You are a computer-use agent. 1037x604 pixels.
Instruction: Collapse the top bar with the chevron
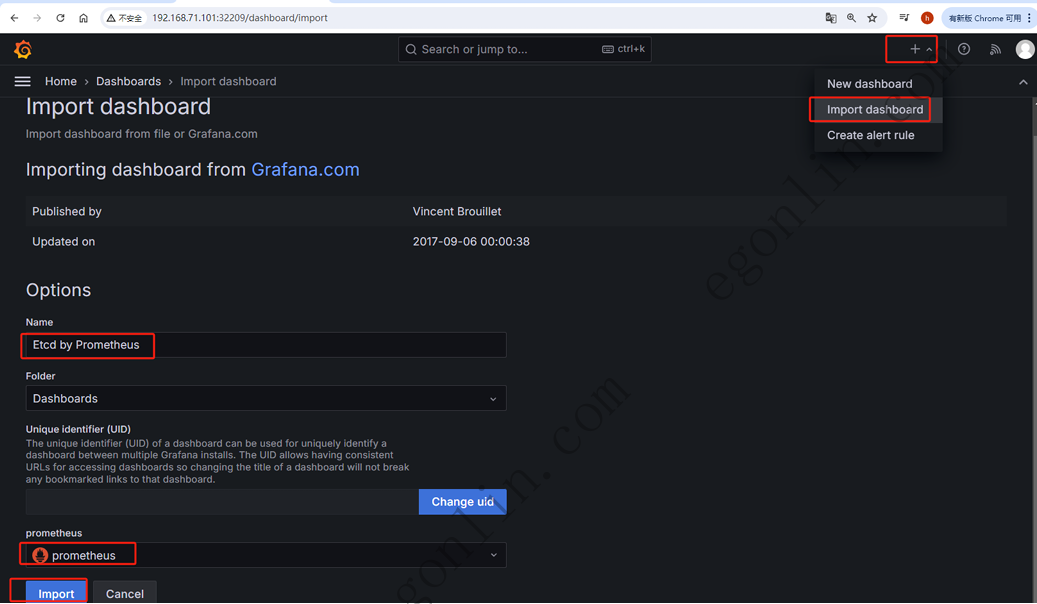click(x=1023, y=82)
